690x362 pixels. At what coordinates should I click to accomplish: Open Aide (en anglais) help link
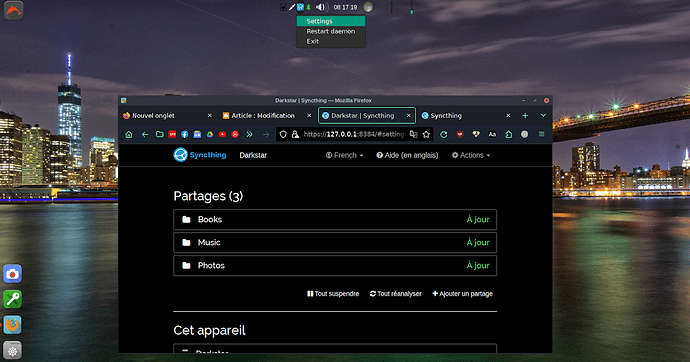407,155
